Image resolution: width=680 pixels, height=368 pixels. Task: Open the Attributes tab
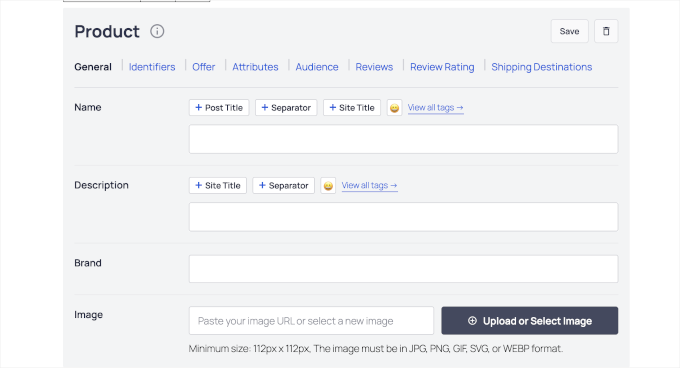click(x=255, y=67)
